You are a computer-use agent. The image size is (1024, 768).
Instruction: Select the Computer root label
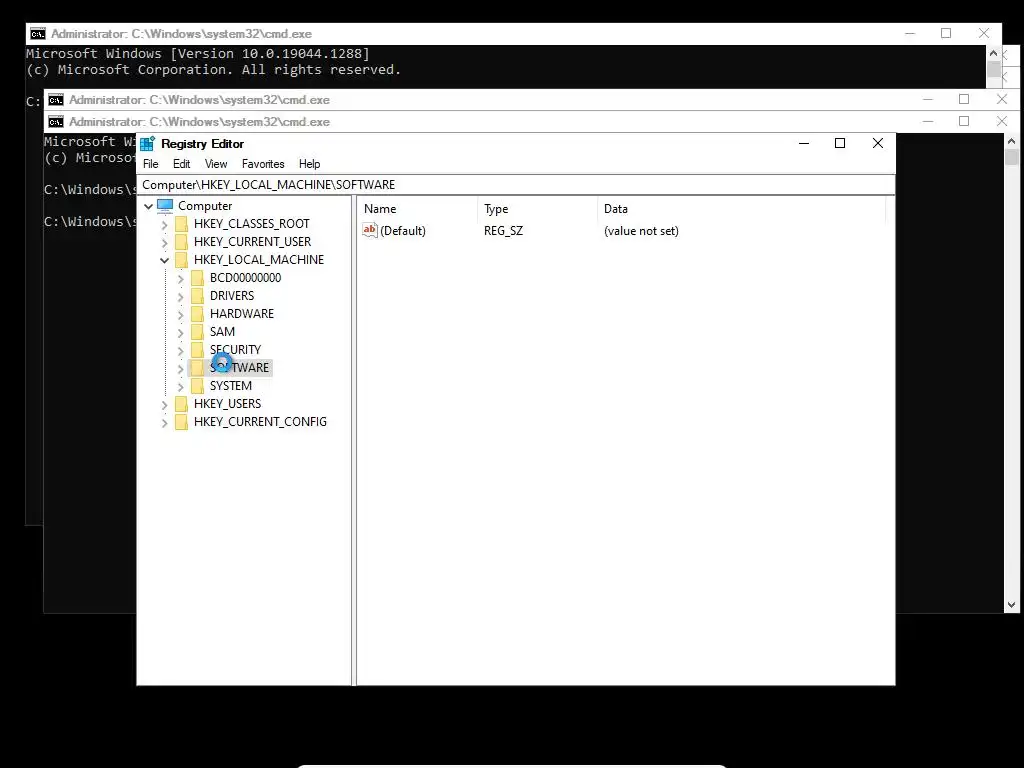(x=205, y=206)
